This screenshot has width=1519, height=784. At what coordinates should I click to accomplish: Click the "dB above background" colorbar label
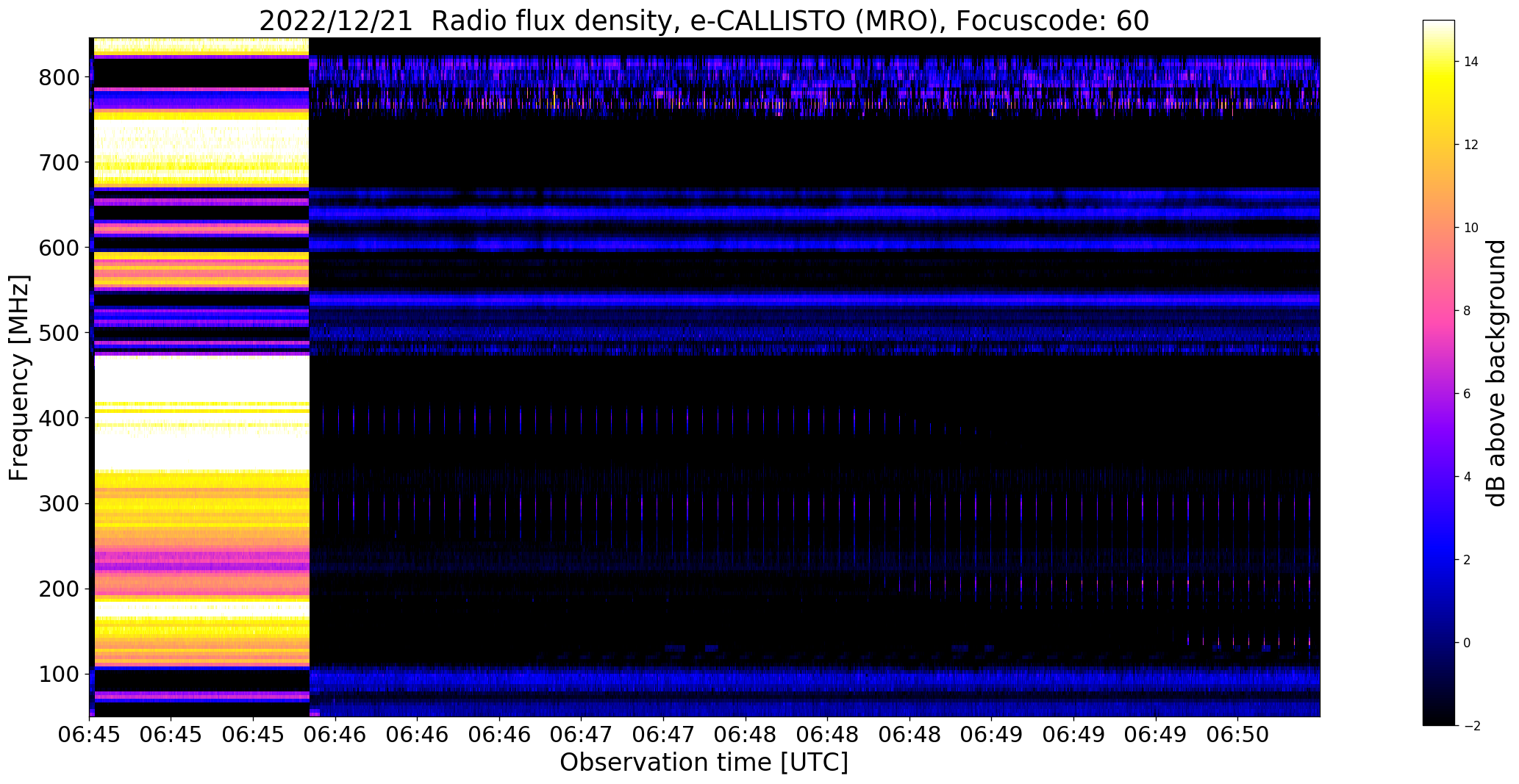pos(1497,373)
